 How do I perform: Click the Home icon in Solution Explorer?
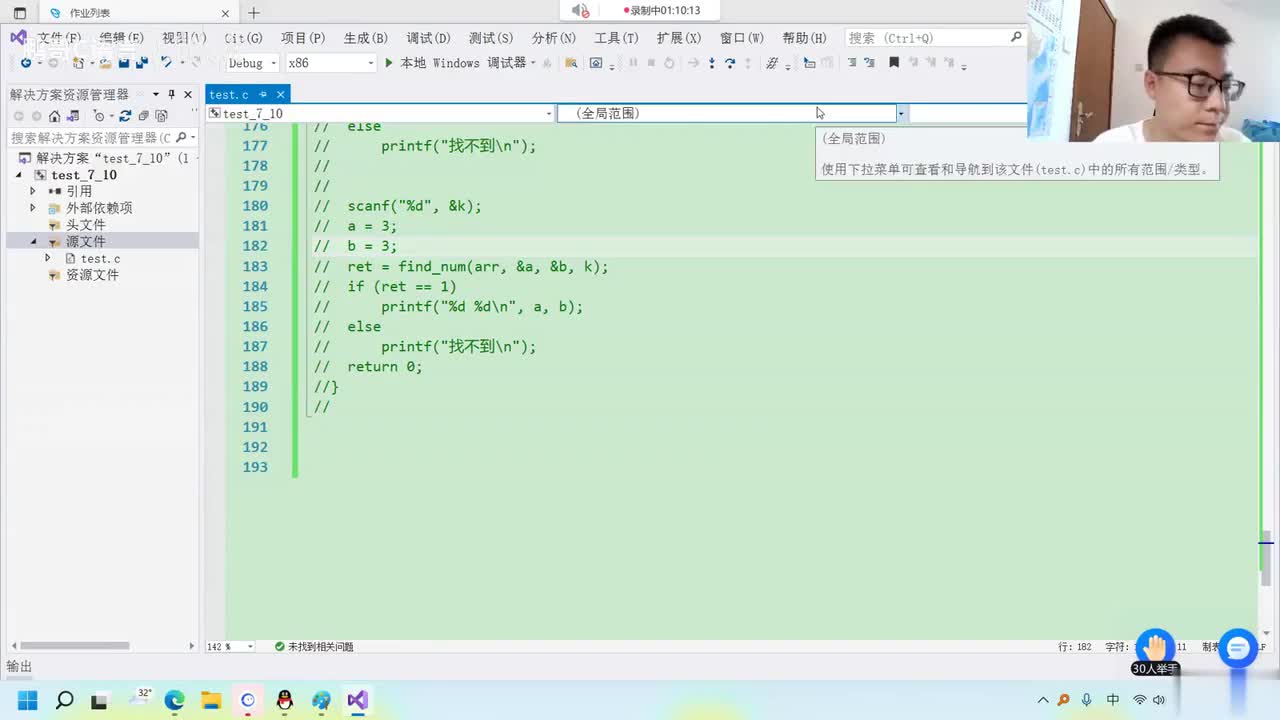[55, 115]
